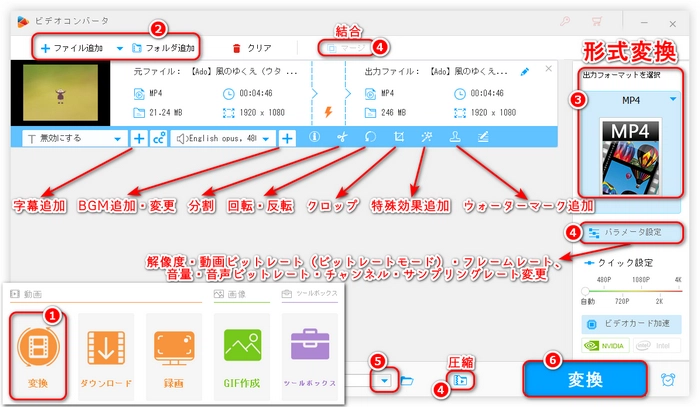
Task: Open the subtitle dropdown 無効にする
Action: 73,138
